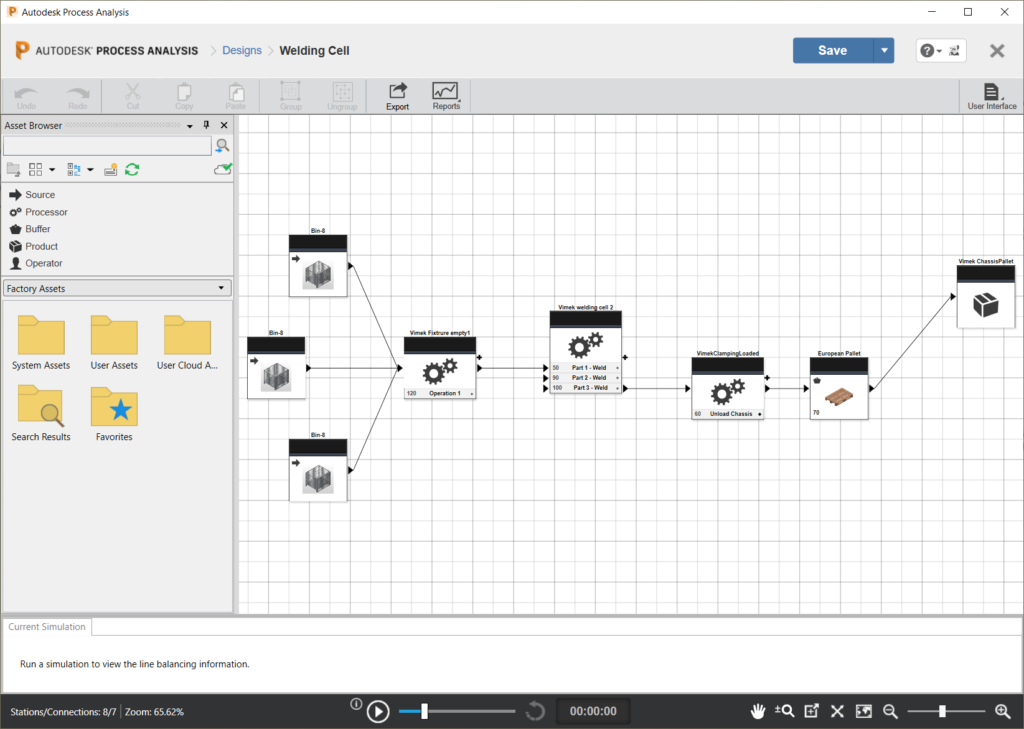Click the thumbnail view grid icon
1024x729 pixels.
[35, 170]
